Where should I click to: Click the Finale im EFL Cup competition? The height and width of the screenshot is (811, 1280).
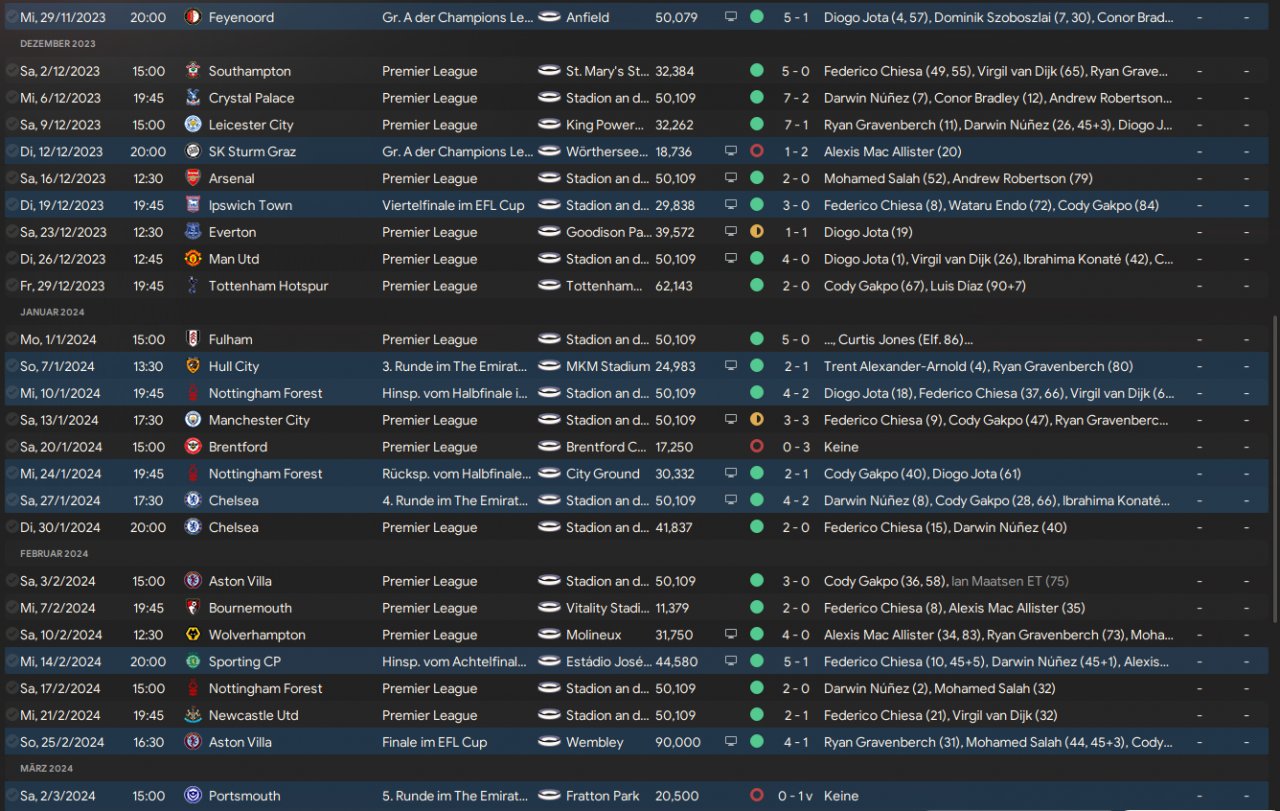434,742
